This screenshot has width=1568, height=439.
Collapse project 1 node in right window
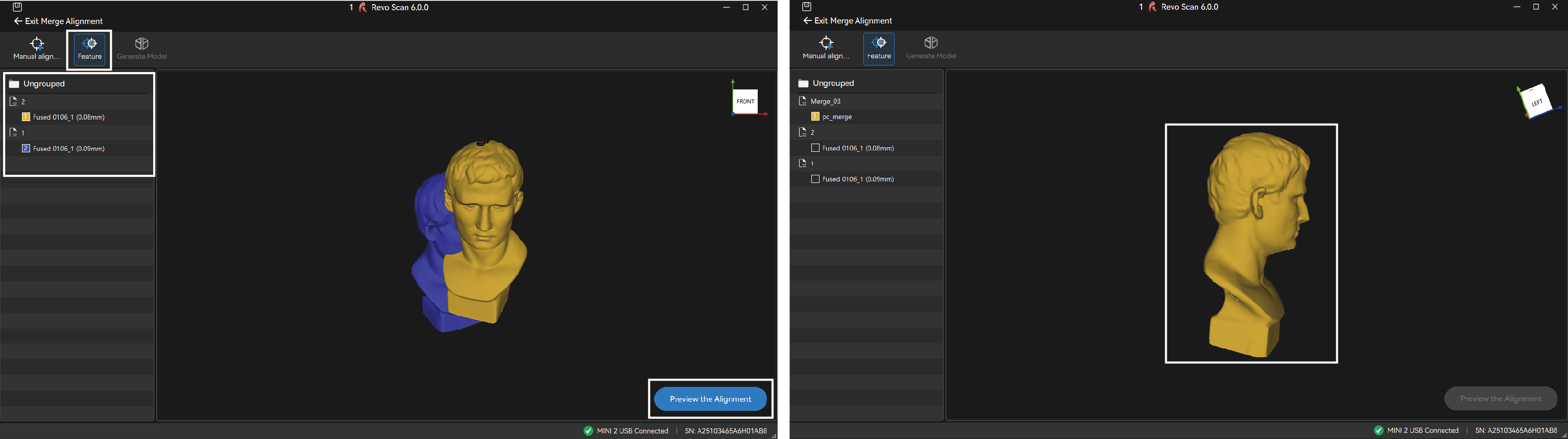click(802, 163)
